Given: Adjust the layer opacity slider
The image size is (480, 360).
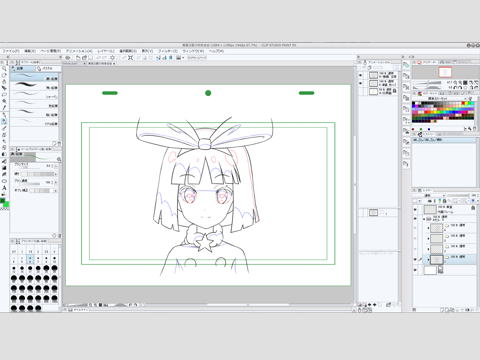Looking at the screenshot, I should [458, 195].
